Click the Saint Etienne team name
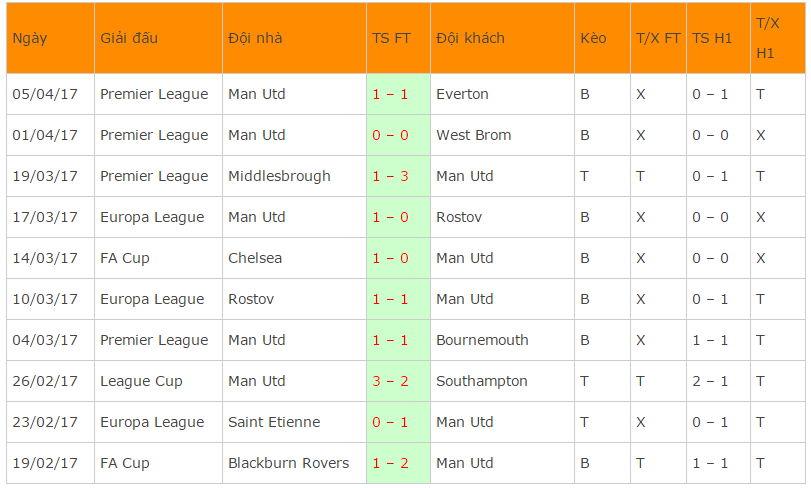The height and width of the screenshot is (488, 811). (274, 422)
